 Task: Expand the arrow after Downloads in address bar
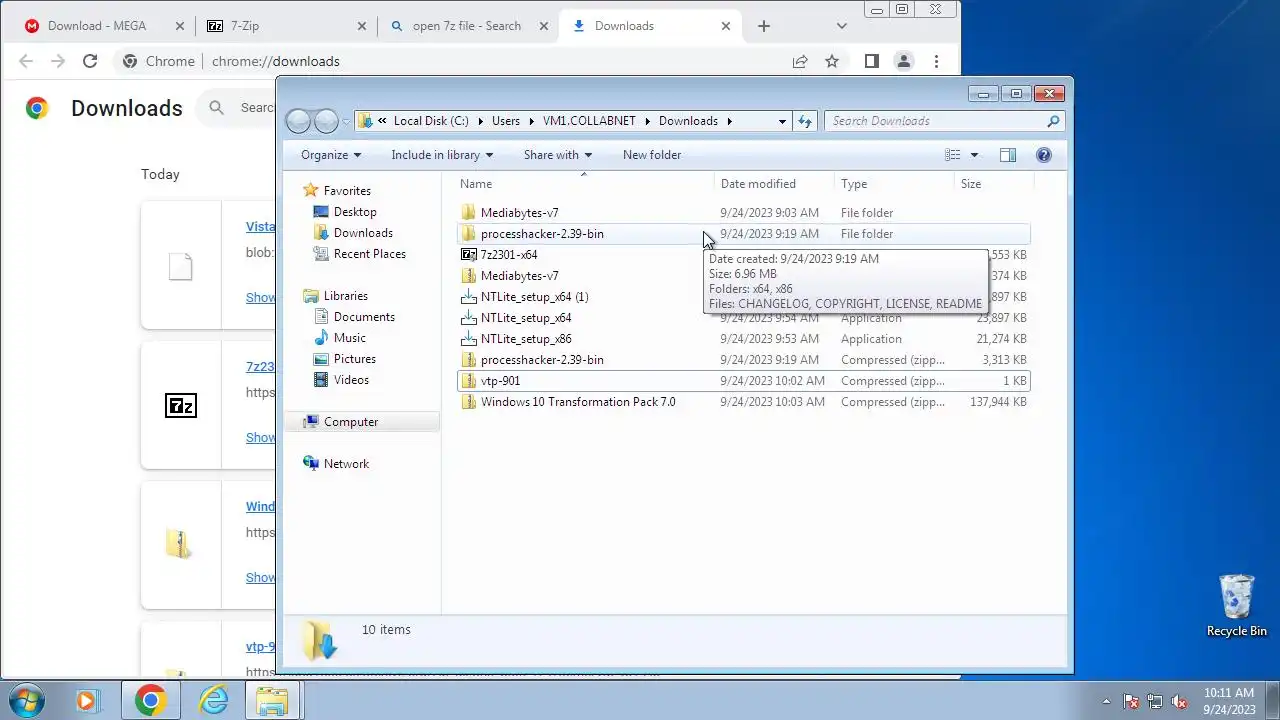730,121
